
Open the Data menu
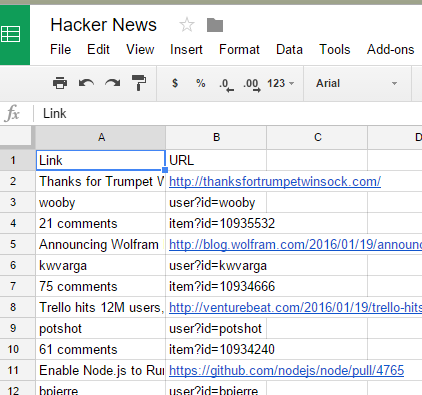pyautogui.click(x=289, y=50)
